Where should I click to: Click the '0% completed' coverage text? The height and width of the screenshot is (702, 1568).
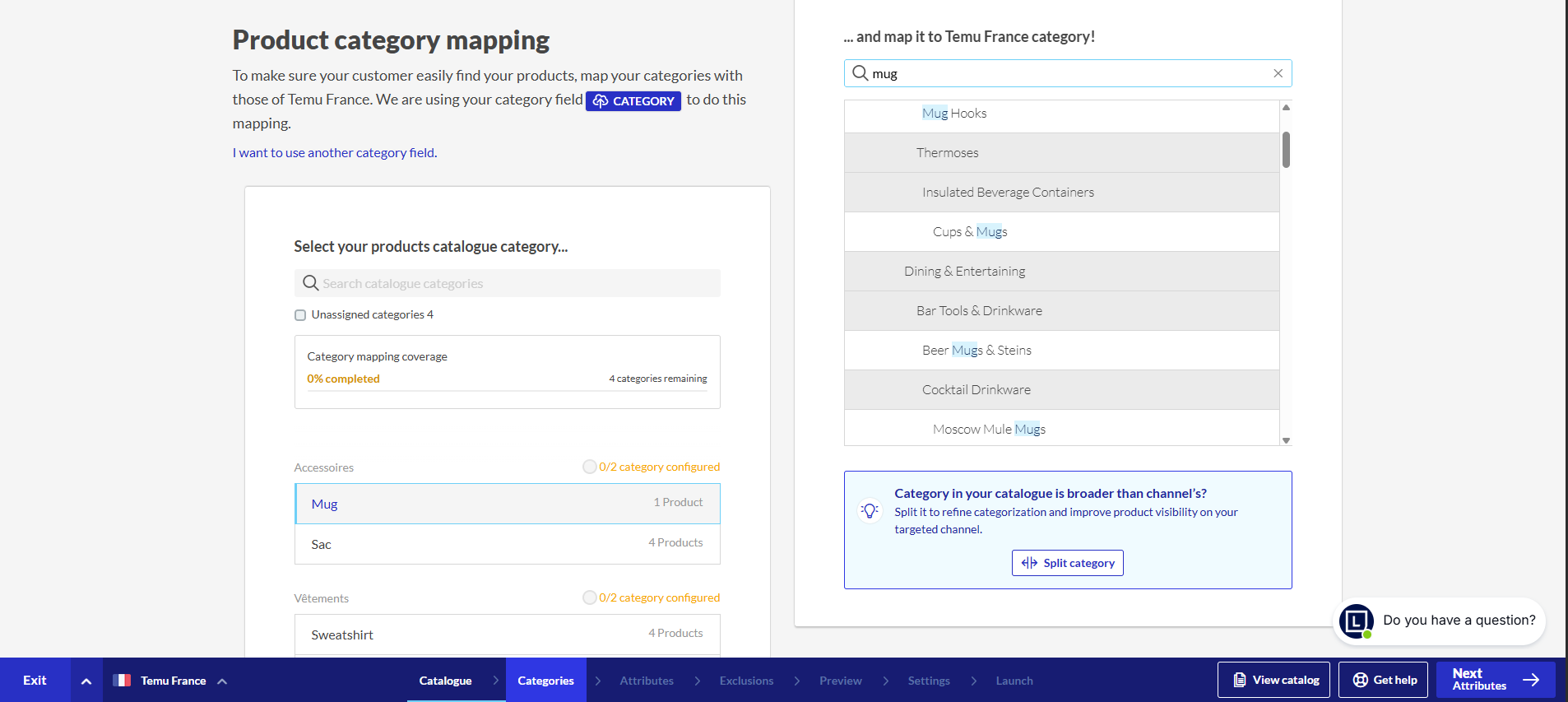[x=343, y=379]
